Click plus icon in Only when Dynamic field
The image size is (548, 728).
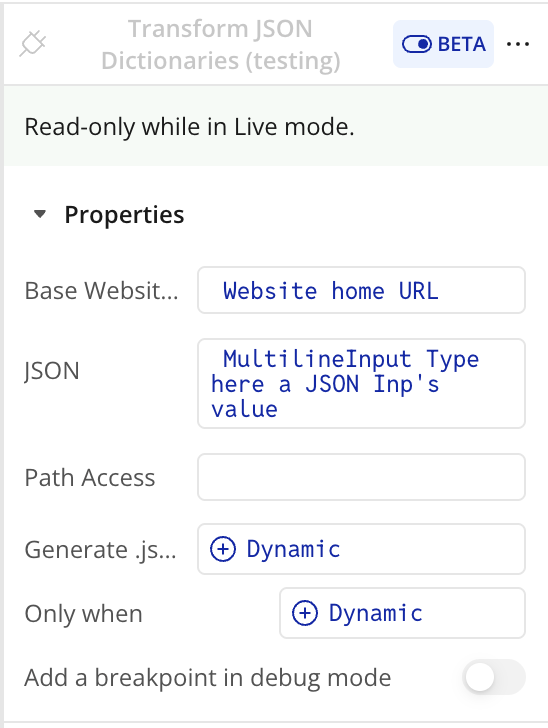coord(305,613)
